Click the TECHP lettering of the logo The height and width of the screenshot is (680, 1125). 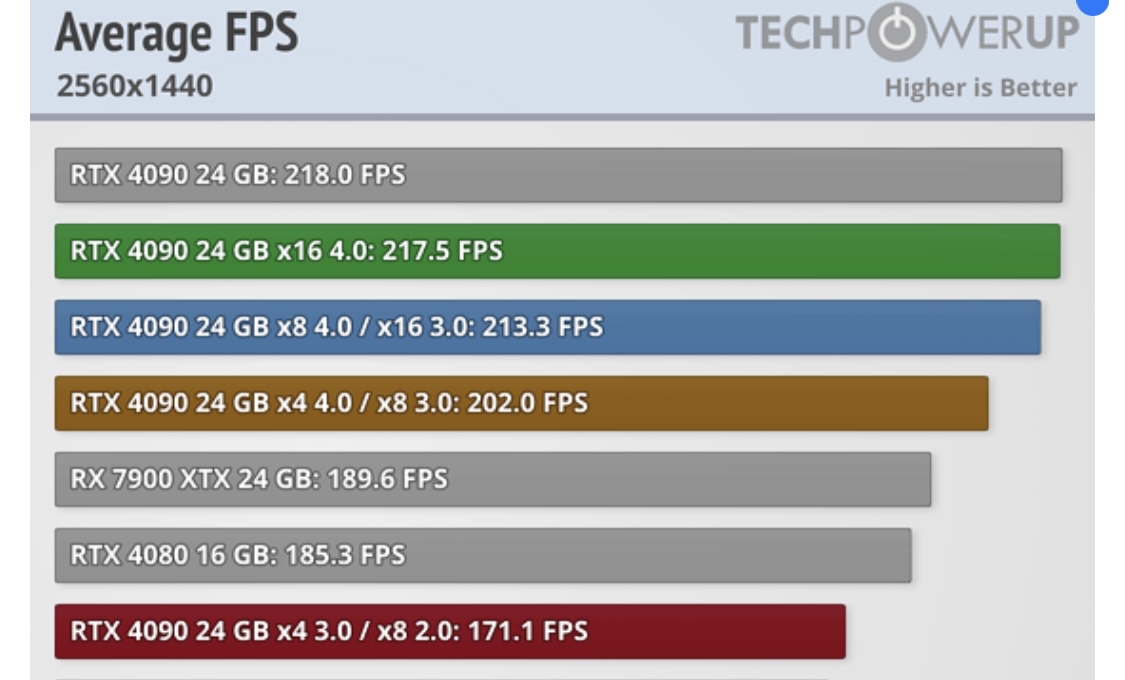point(799,33)
